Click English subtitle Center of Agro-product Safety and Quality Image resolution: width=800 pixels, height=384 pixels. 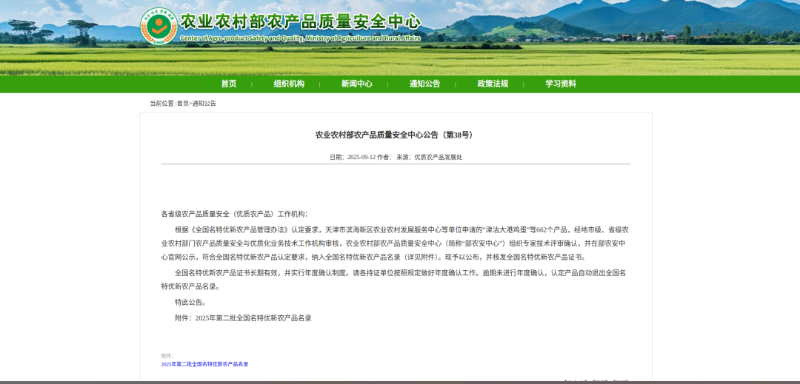pyautogui.click(x=301, y=39)
